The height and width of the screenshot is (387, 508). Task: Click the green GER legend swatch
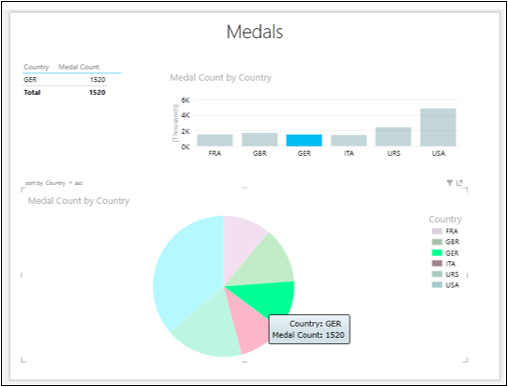click(x=437, y=253)
